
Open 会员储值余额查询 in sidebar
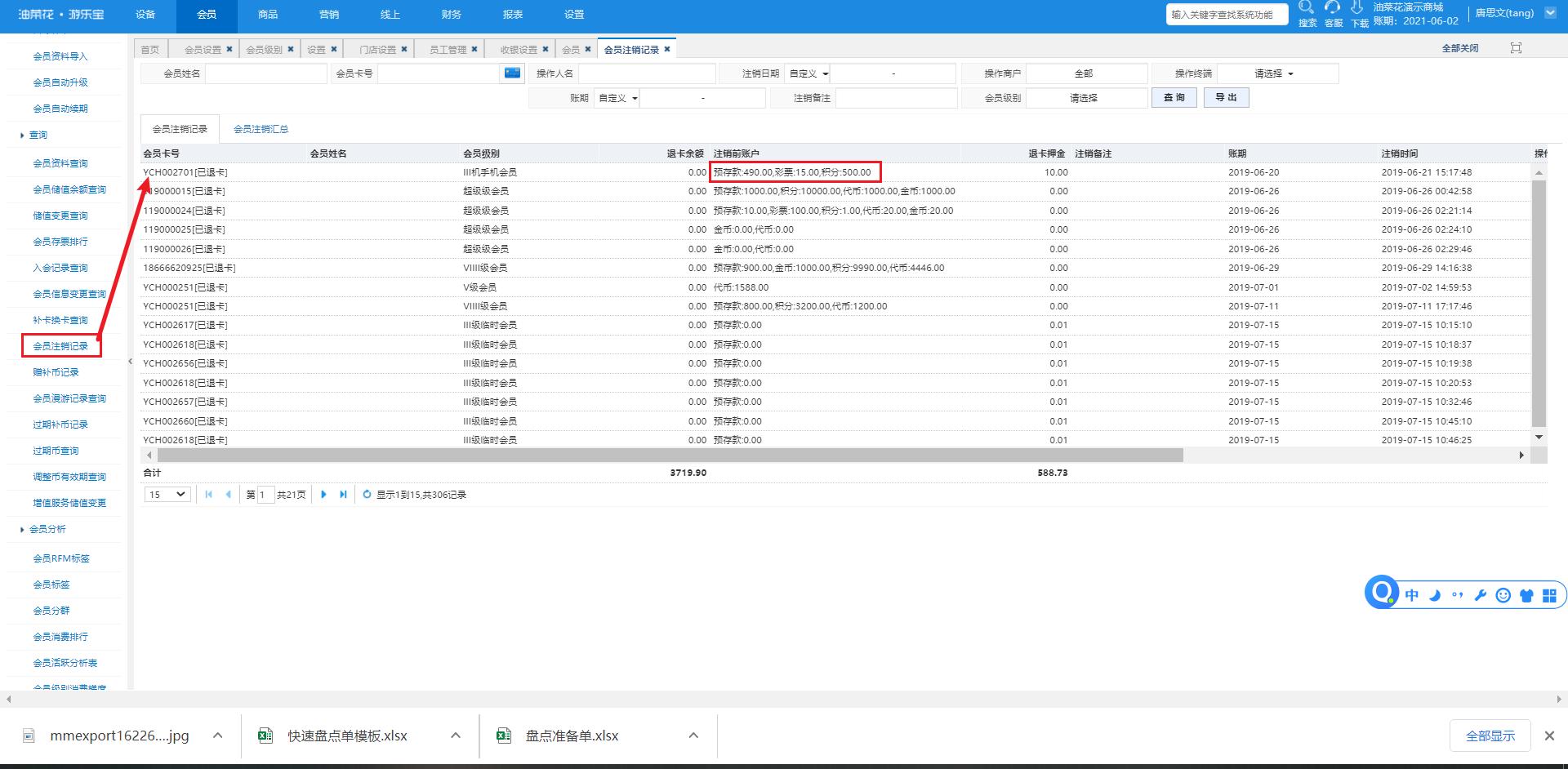point(69,189)
